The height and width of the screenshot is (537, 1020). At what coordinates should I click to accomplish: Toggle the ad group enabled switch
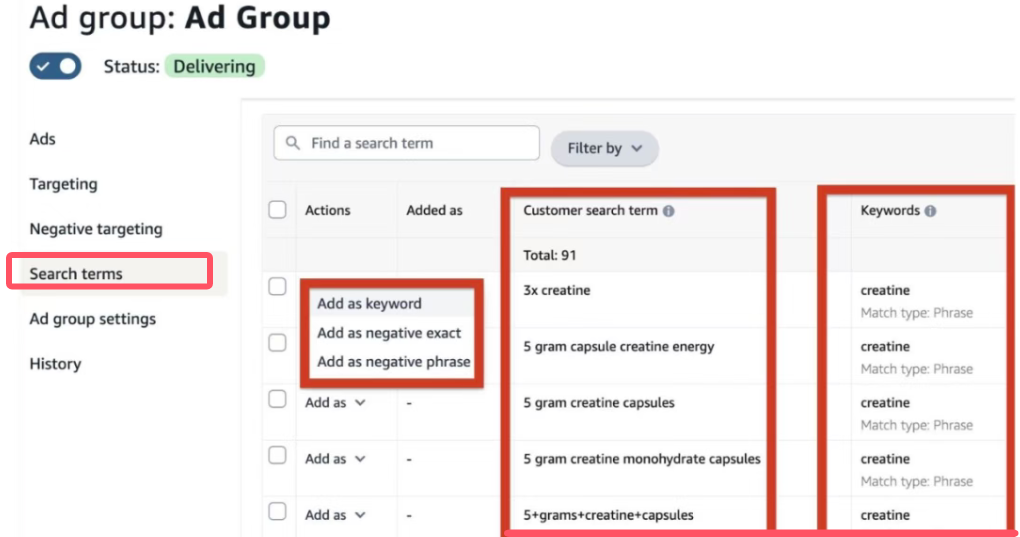click(x=56, y=67)
